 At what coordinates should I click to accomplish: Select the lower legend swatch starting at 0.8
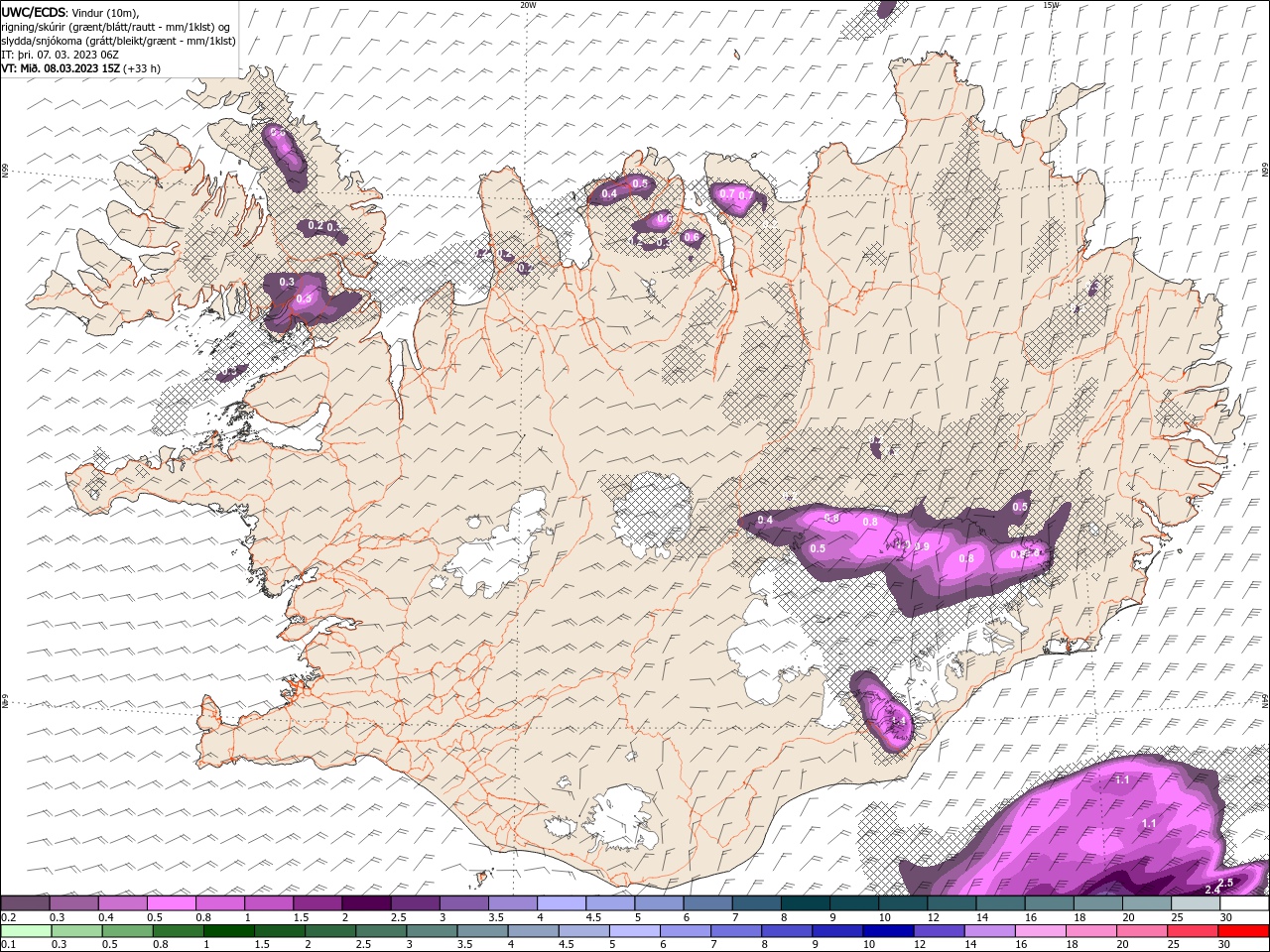coord(179,931)
